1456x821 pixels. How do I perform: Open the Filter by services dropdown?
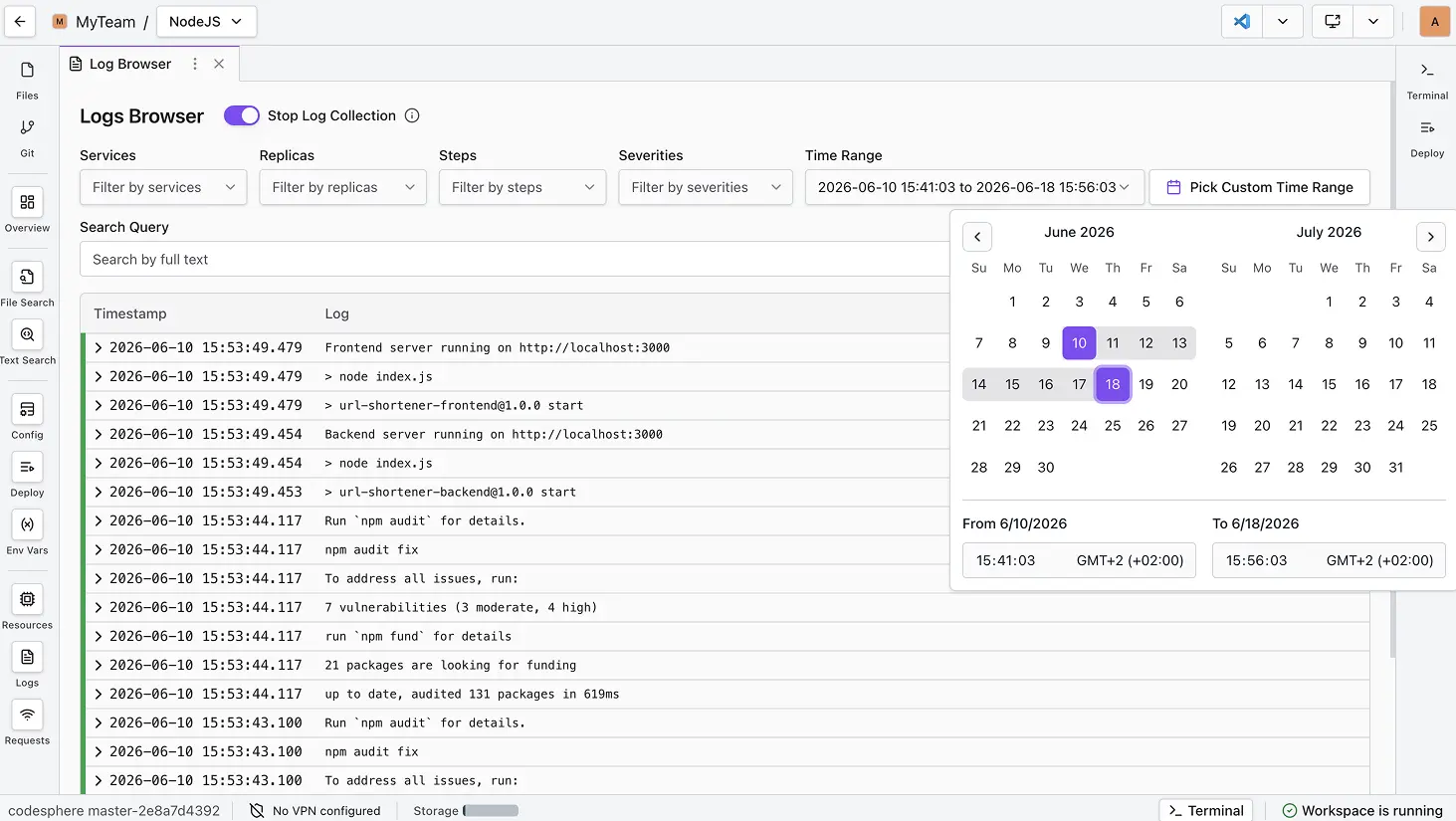[163, 187]
